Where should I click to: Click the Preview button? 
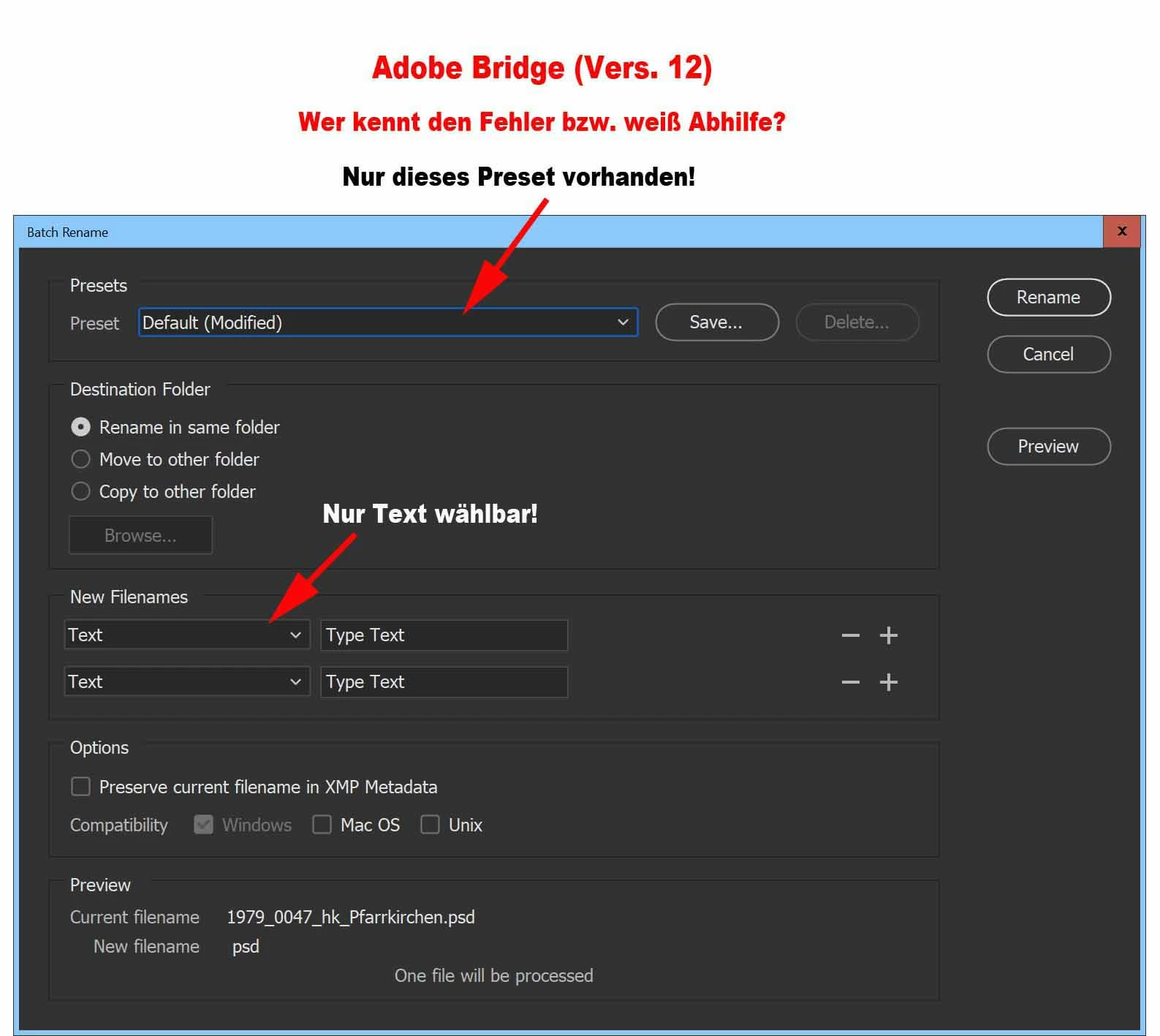tap(1049, 447)
